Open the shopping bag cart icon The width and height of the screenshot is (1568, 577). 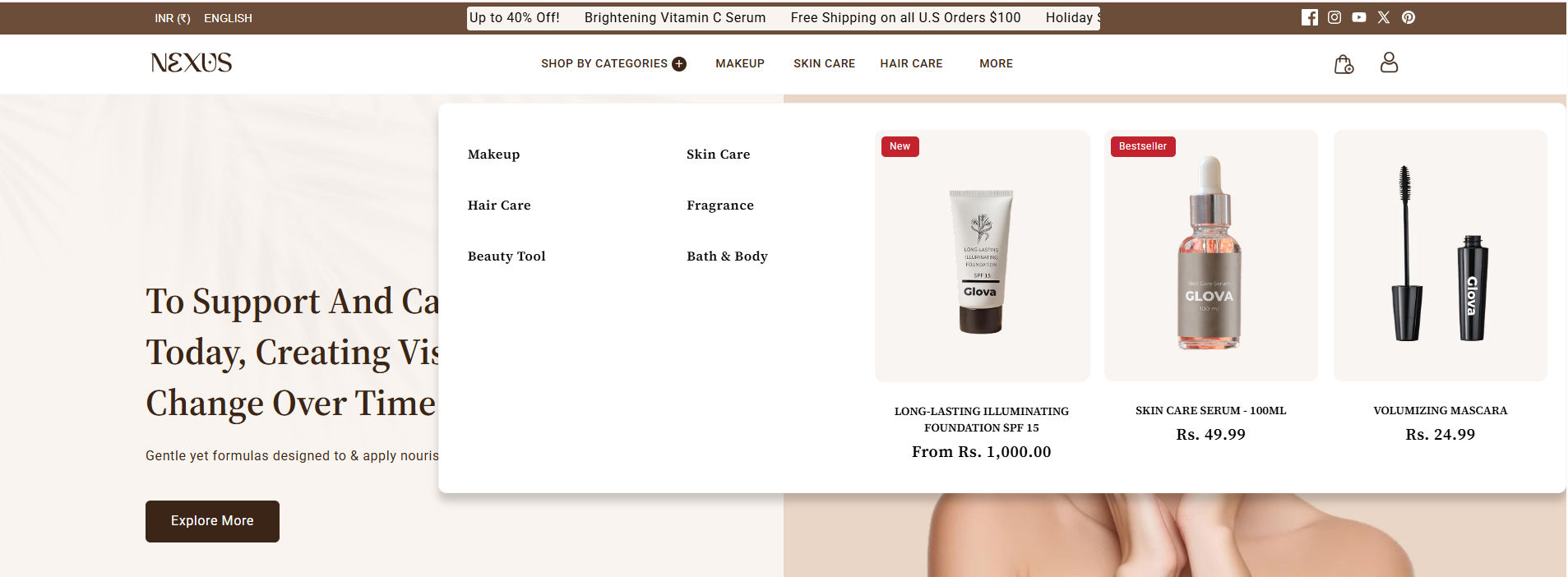click(x=1344, y=64)
